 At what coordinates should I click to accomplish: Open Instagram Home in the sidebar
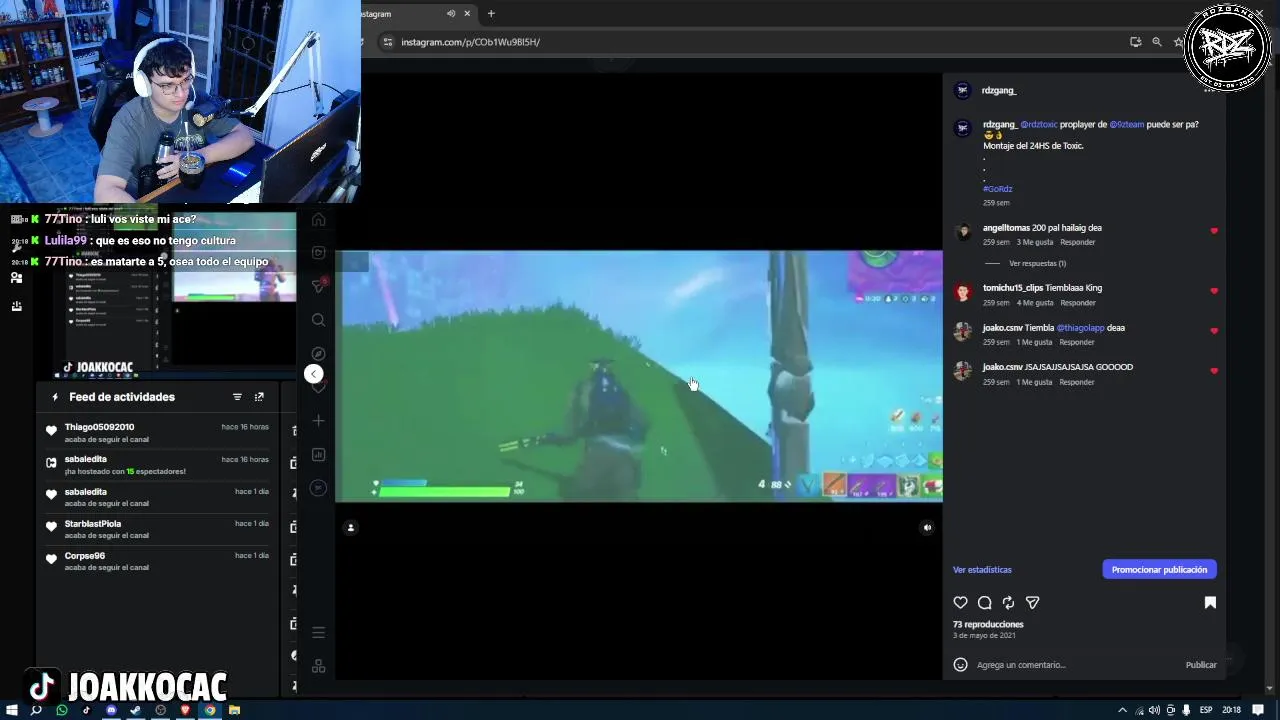(318, 219)
